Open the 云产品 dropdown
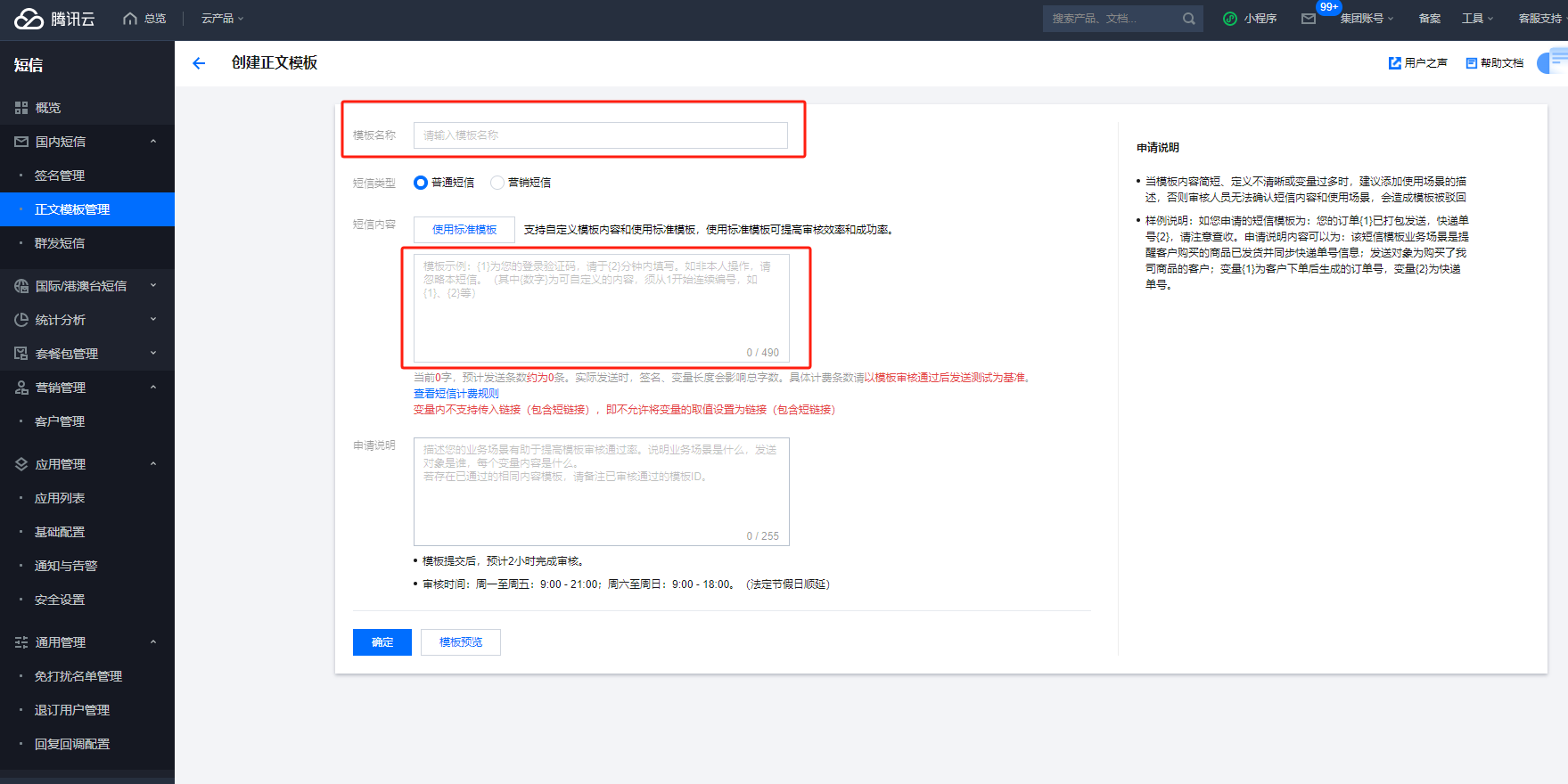Viewport: 1568px width, 784px height. pos(222,19)
